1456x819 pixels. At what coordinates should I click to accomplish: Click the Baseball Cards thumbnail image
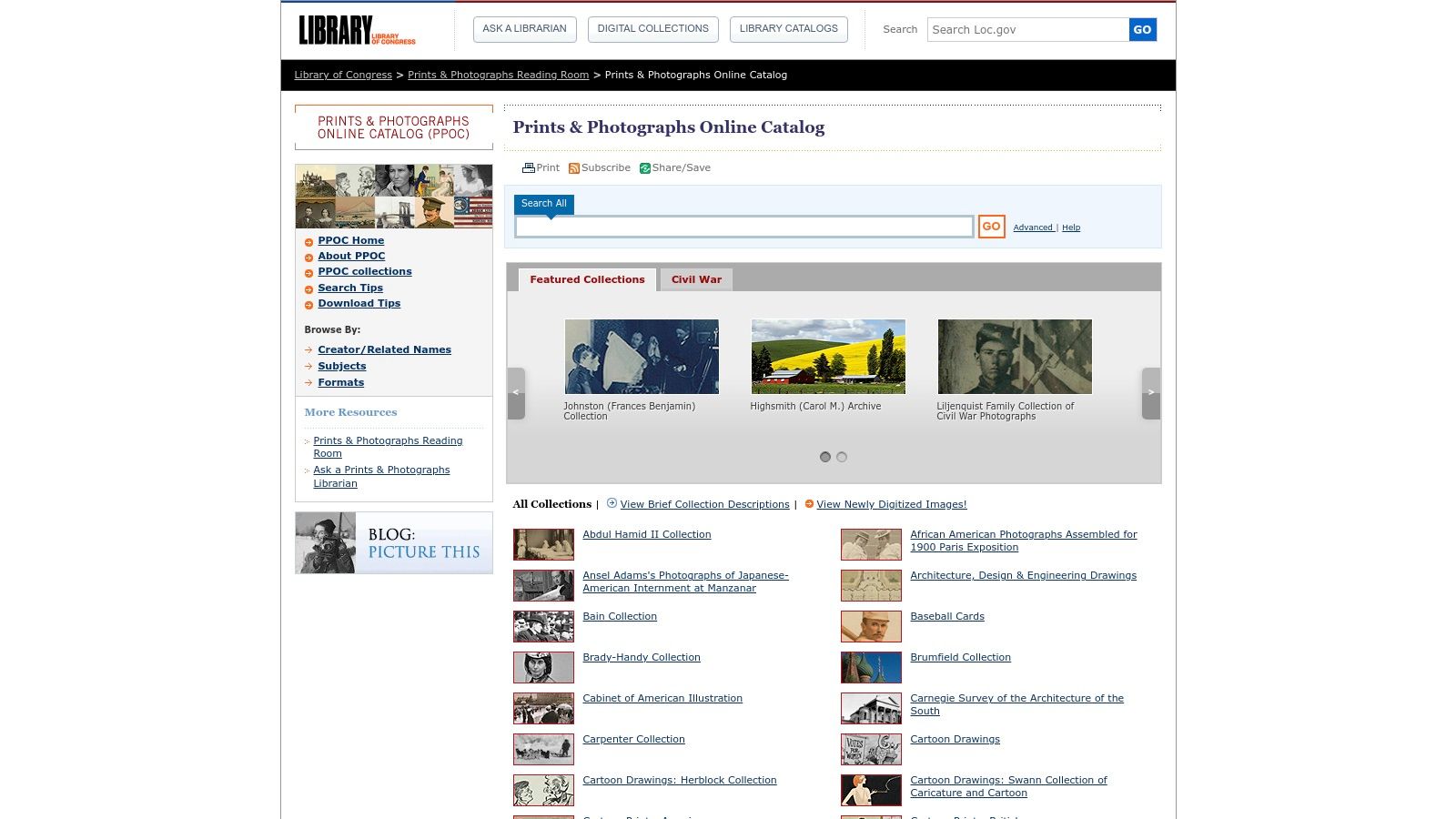tap(871, 626)
